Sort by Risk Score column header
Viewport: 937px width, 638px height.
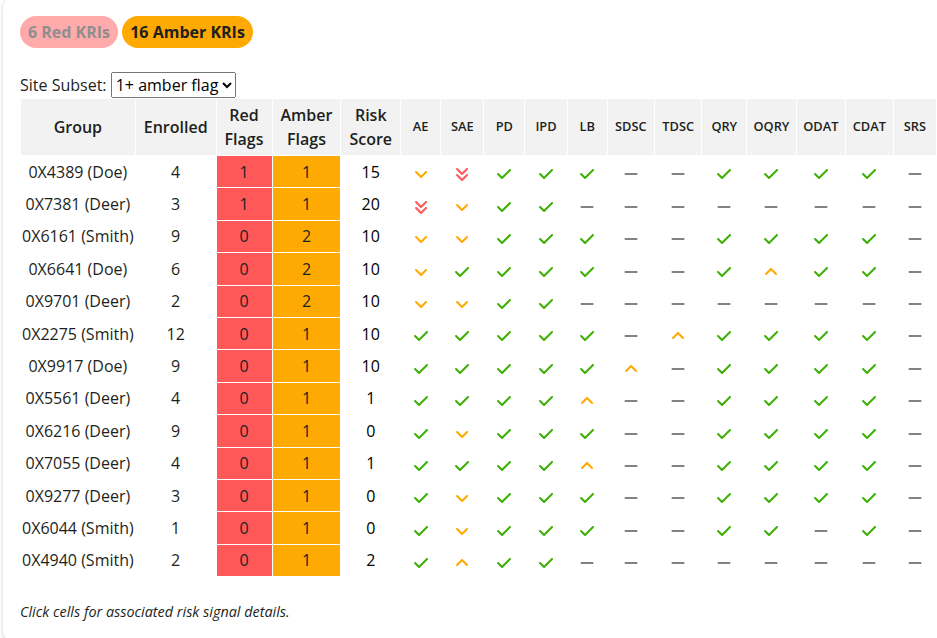370,127
